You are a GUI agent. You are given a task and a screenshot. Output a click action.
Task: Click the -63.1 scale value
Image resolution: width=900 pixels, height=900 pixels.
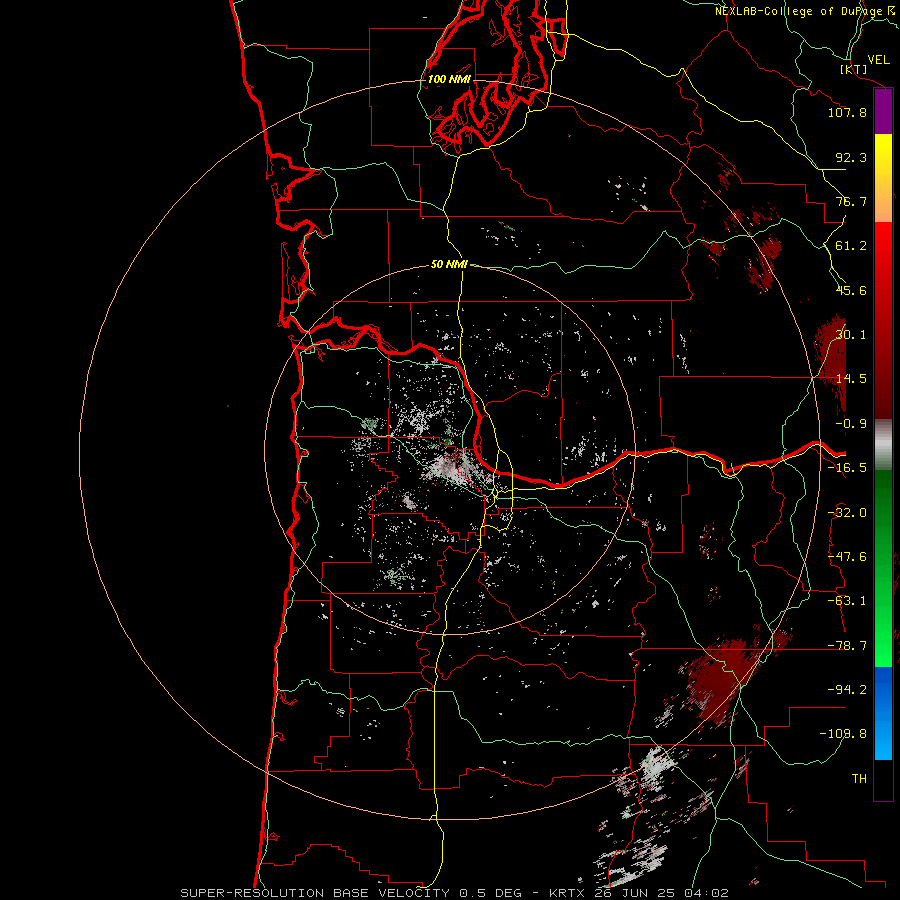pos(847,601)
